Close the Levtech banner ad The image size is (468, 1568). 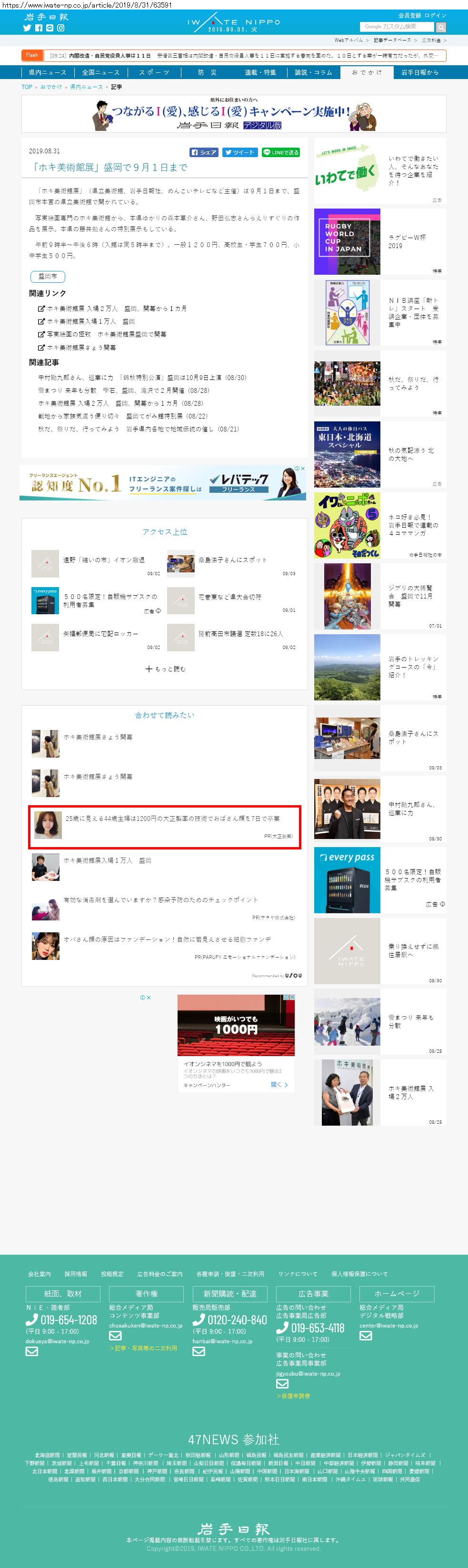302,468
